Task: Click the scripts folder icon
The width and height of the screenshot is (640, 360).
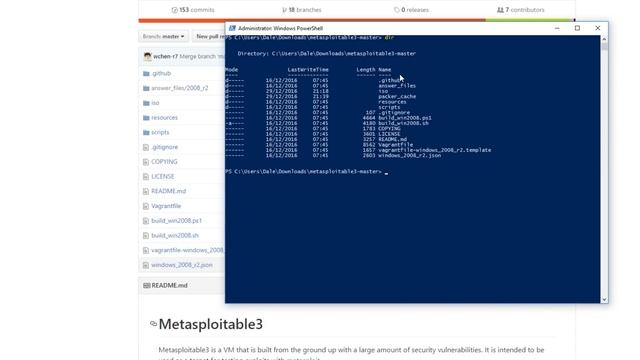Action: (x=146, y=132)
